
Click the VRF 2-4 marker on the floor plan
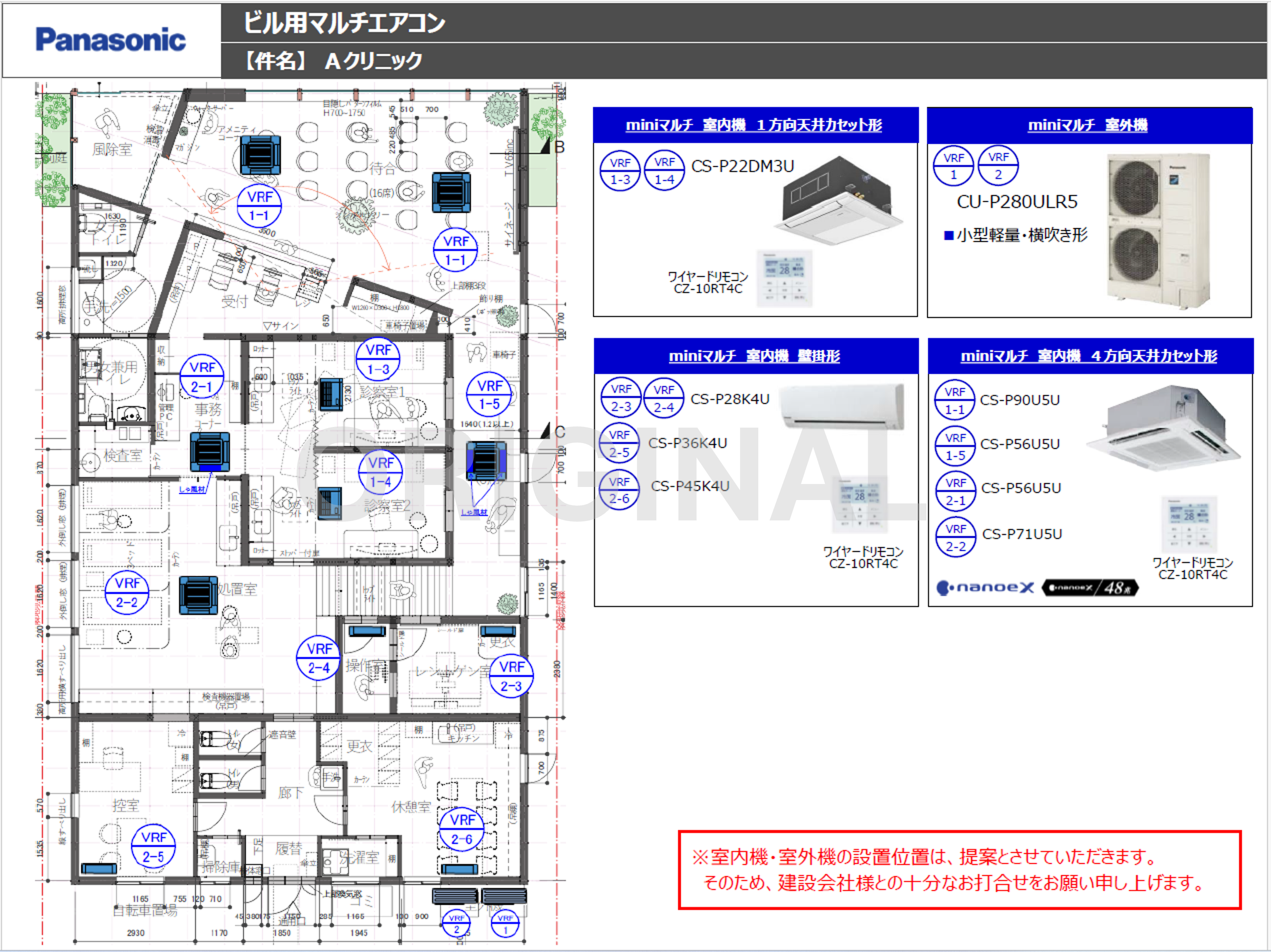point(318,658)
